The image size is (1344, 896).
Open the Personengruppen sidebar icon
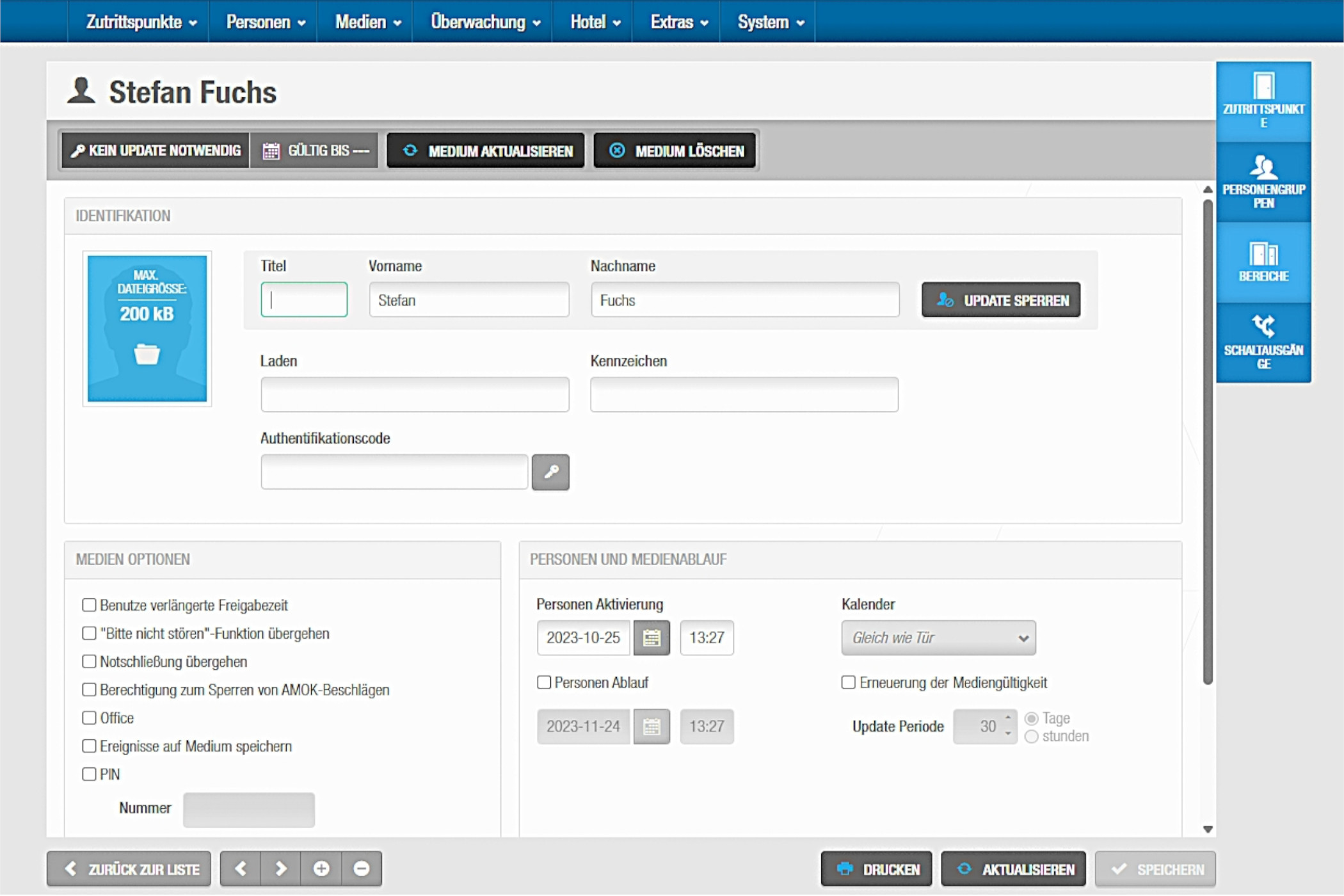point(1263,182)
